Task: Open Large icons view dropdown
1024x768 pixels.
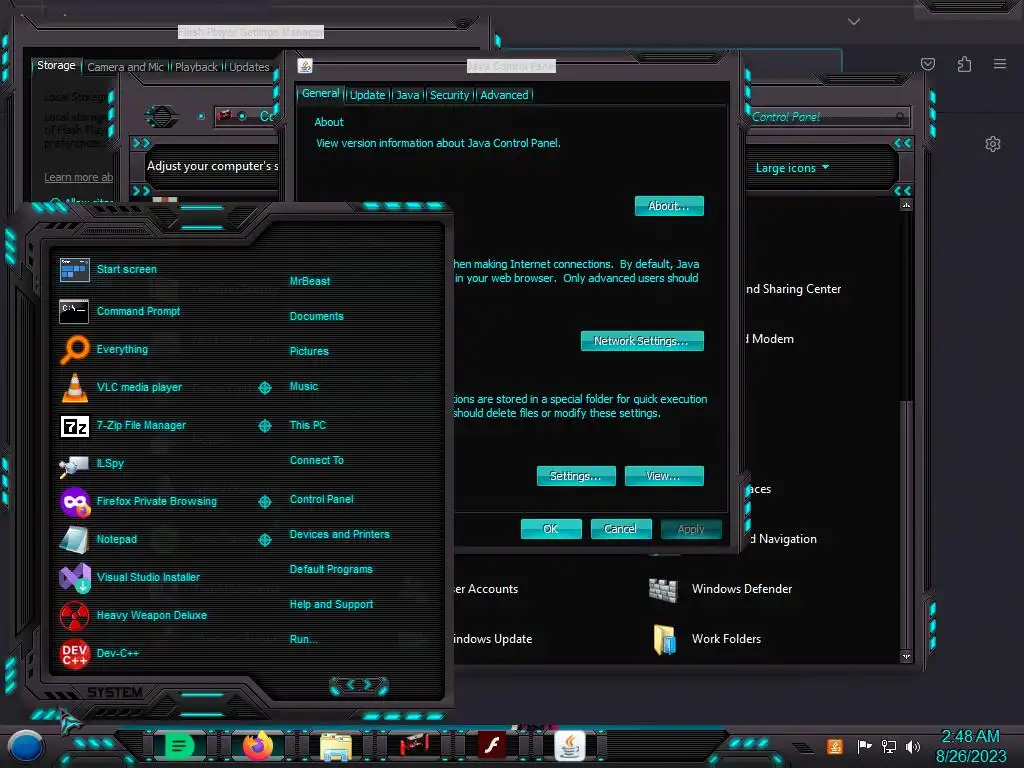Action: [x=792, y=168]
